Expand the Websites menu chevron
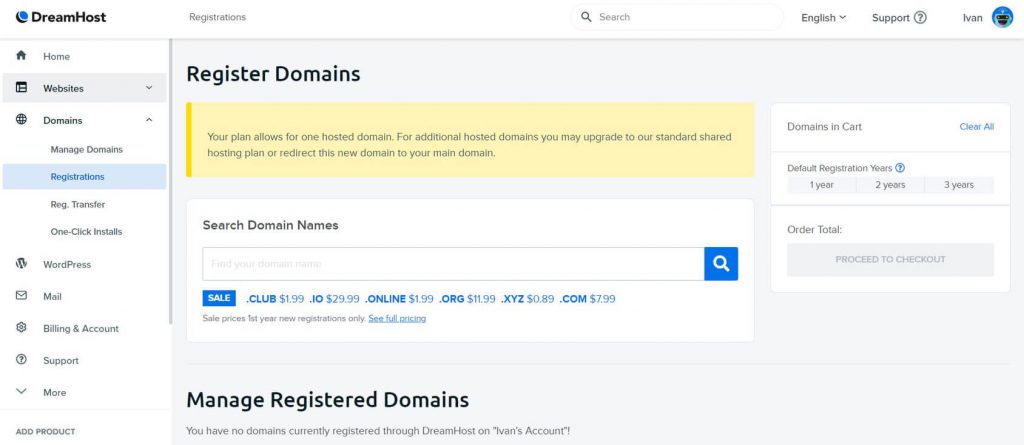The height and width of the screenshot is (445, 1024). click(149, 88)
